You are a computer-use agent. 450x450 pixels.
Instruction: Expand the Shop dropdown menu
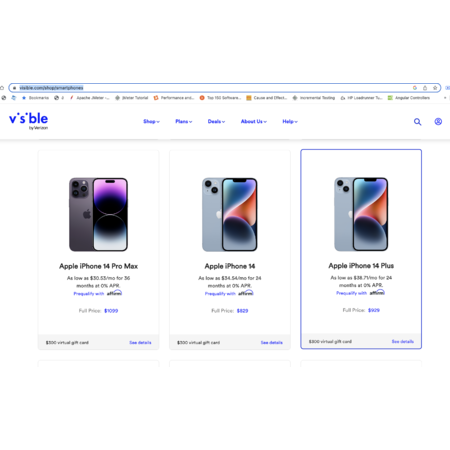[151, 121]
